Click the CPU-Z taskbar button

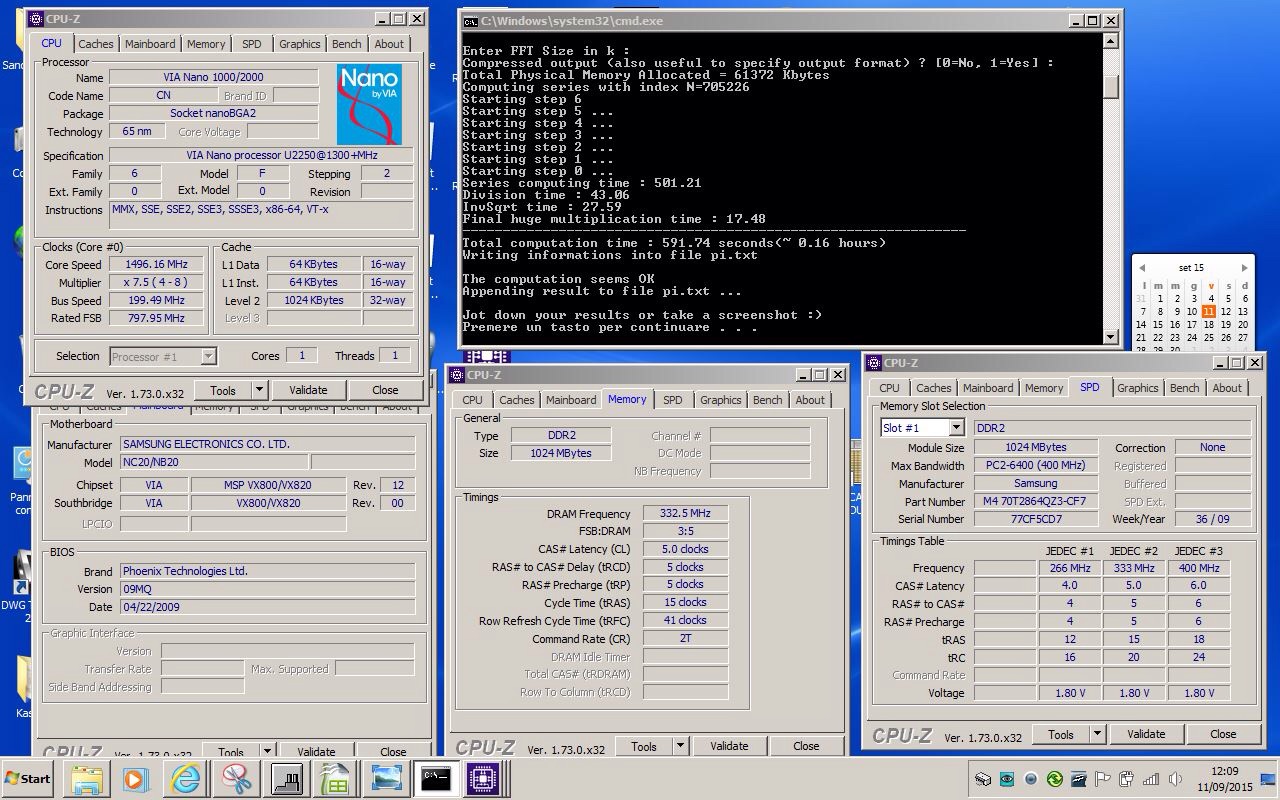coord(484,779)
